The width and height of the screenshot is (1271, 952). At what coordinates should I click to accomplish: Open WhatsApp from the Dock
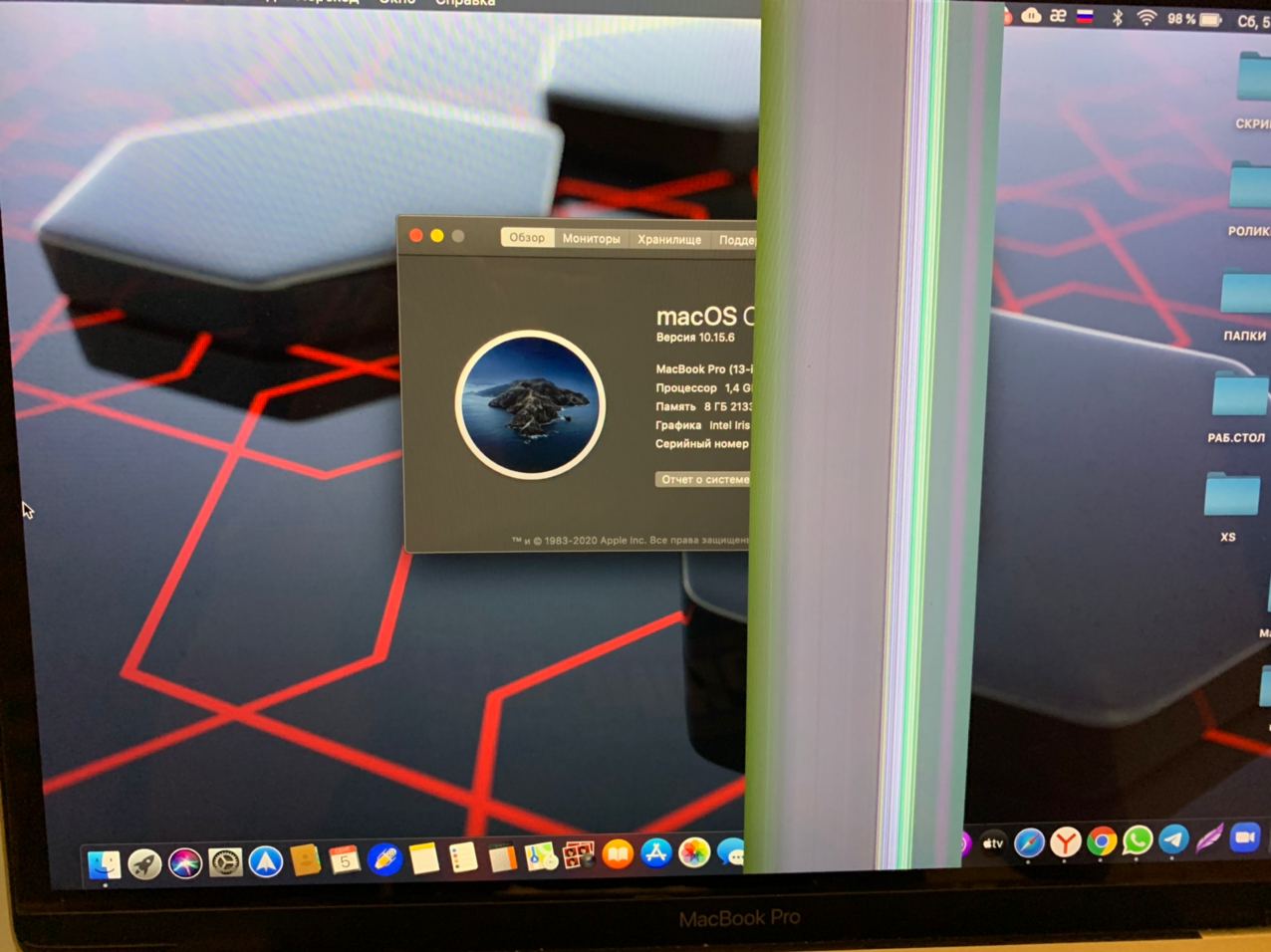(x=1137, y=840)
